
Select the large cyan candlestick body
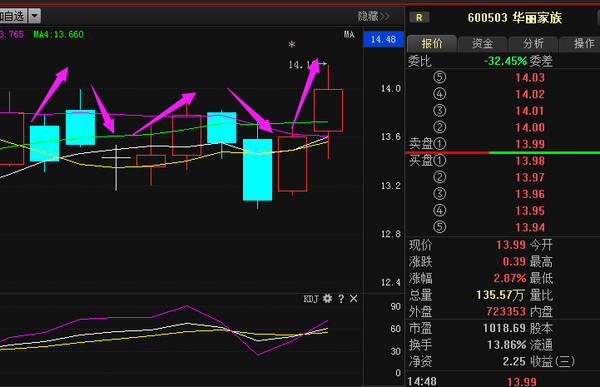tap(258, 170)
